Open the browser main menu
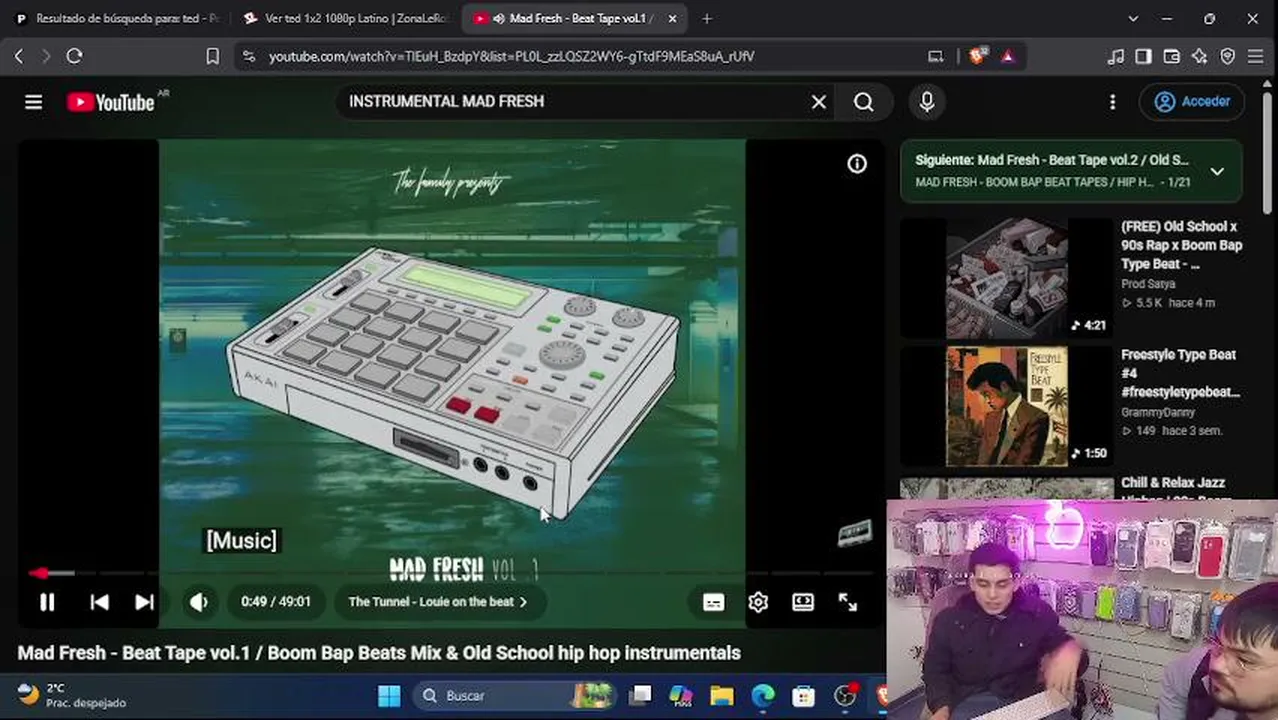Viewport: 1278px width, 720px height. 1255,56
